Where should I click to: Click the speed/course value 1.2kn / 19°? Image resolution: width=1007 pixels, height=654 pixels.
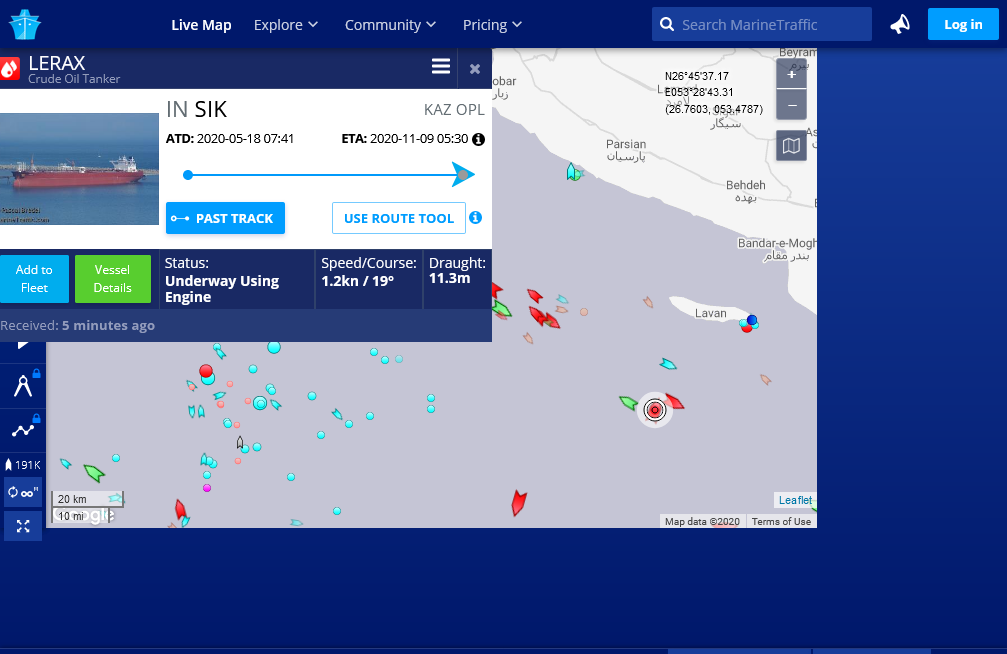(357, 281)
